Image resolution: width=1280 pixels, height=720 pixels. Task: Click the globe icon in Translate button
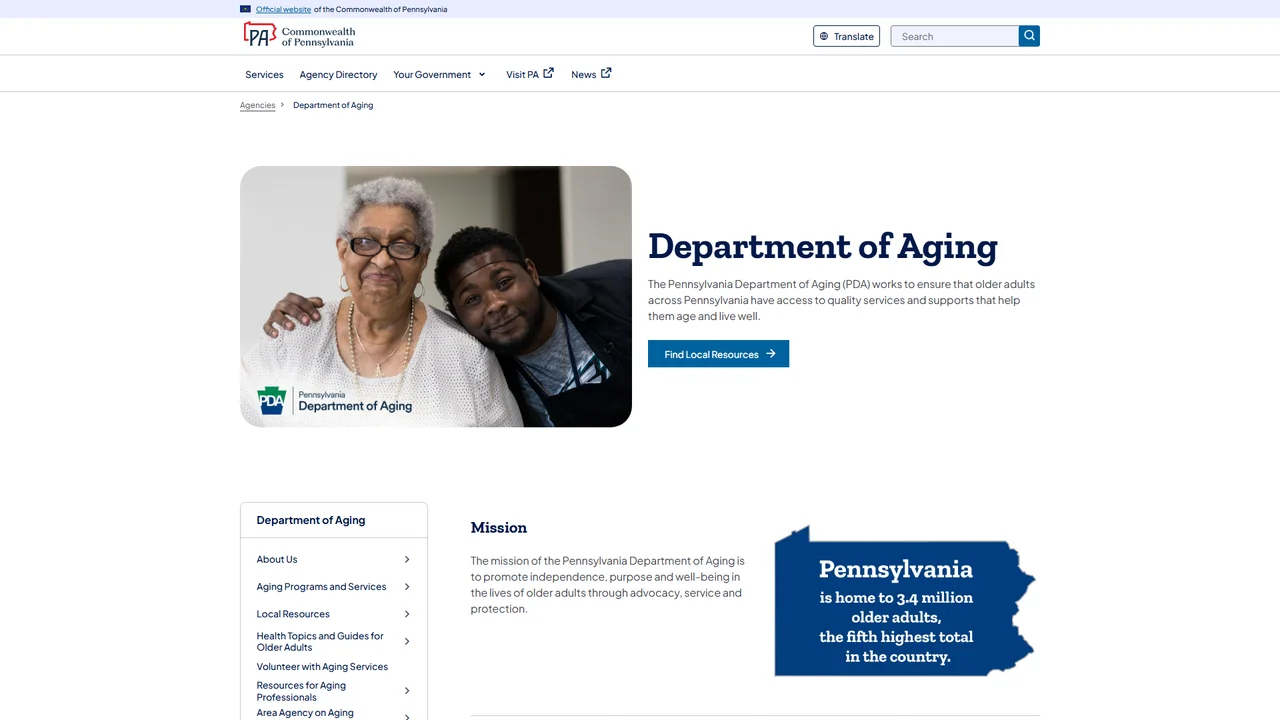click(x=824, y=36)
